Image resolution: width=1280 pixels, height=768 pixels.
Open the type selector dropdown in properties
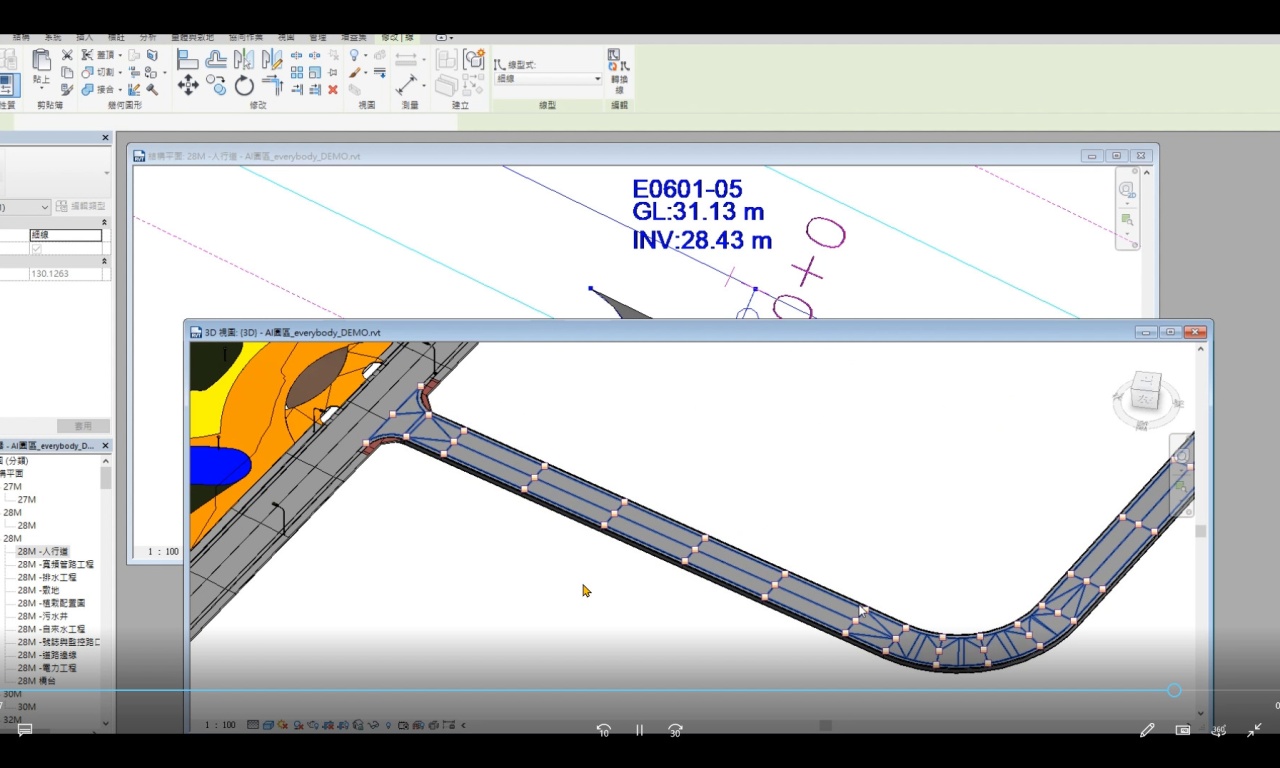point(25,207)
